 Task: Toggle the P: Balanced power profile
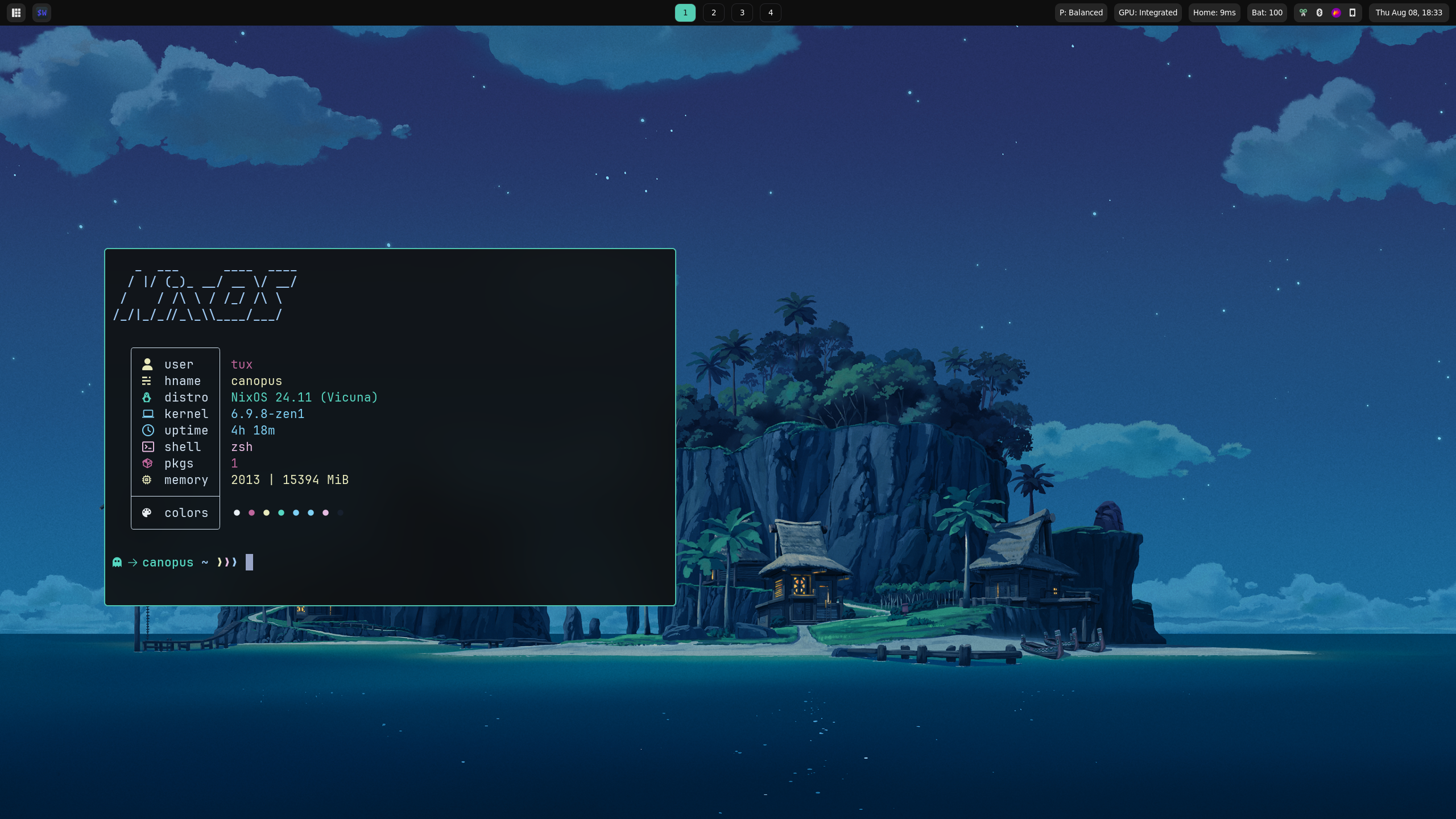pyautogui.click(x=1081, y=13)
